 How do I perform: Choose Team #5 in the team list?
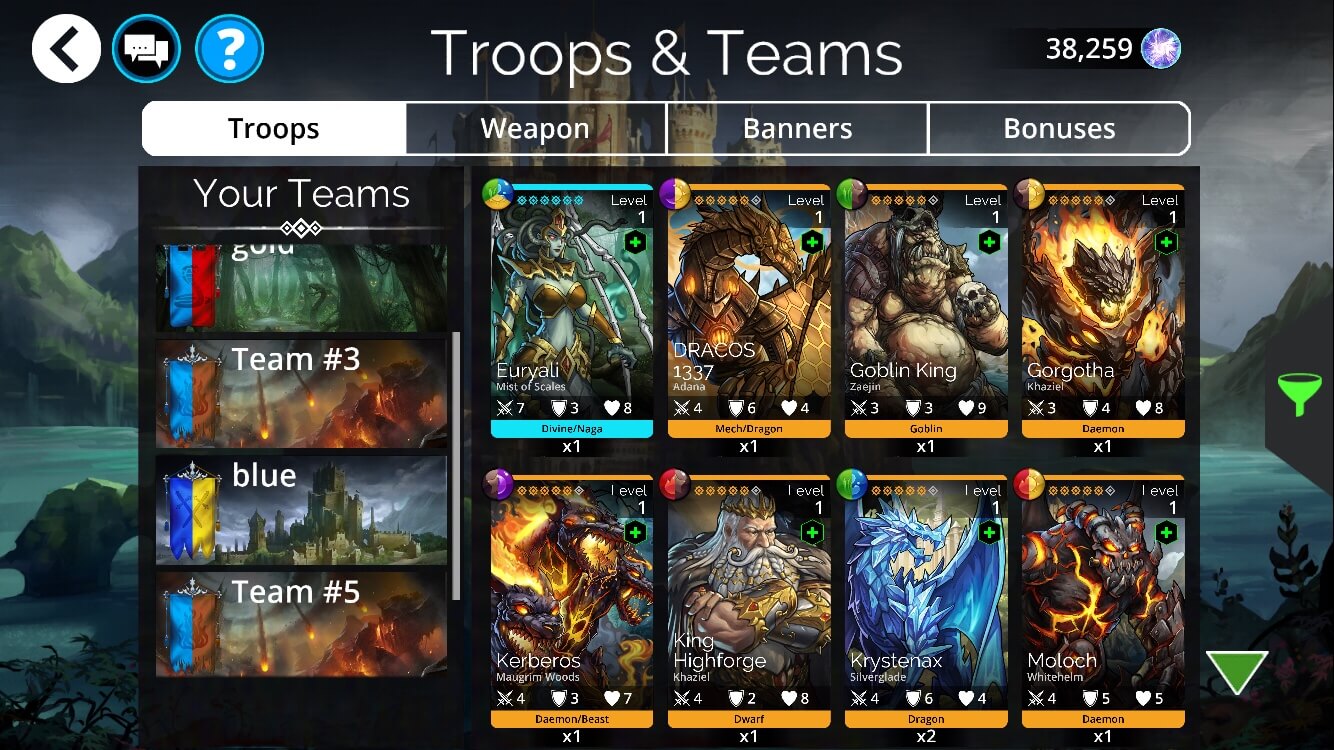point(301,624)
